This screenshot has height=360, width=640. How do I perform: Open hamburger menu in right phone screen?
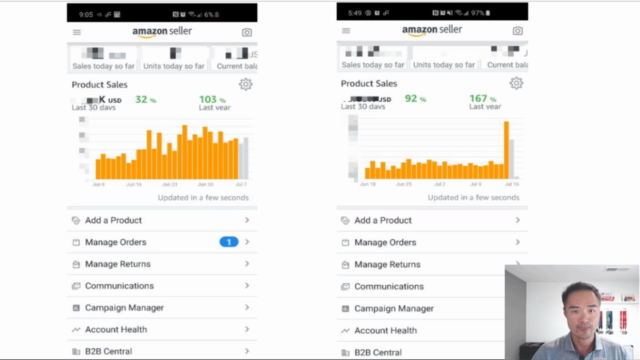tap(346, 31)
